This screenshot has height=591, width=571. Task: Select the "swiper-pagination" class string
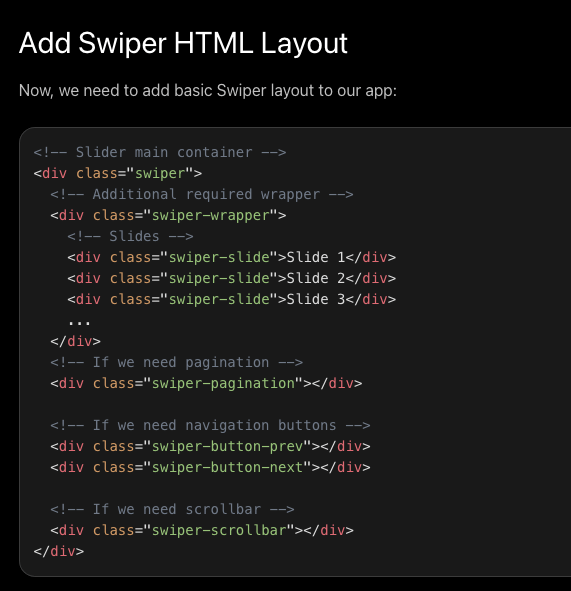223,383
